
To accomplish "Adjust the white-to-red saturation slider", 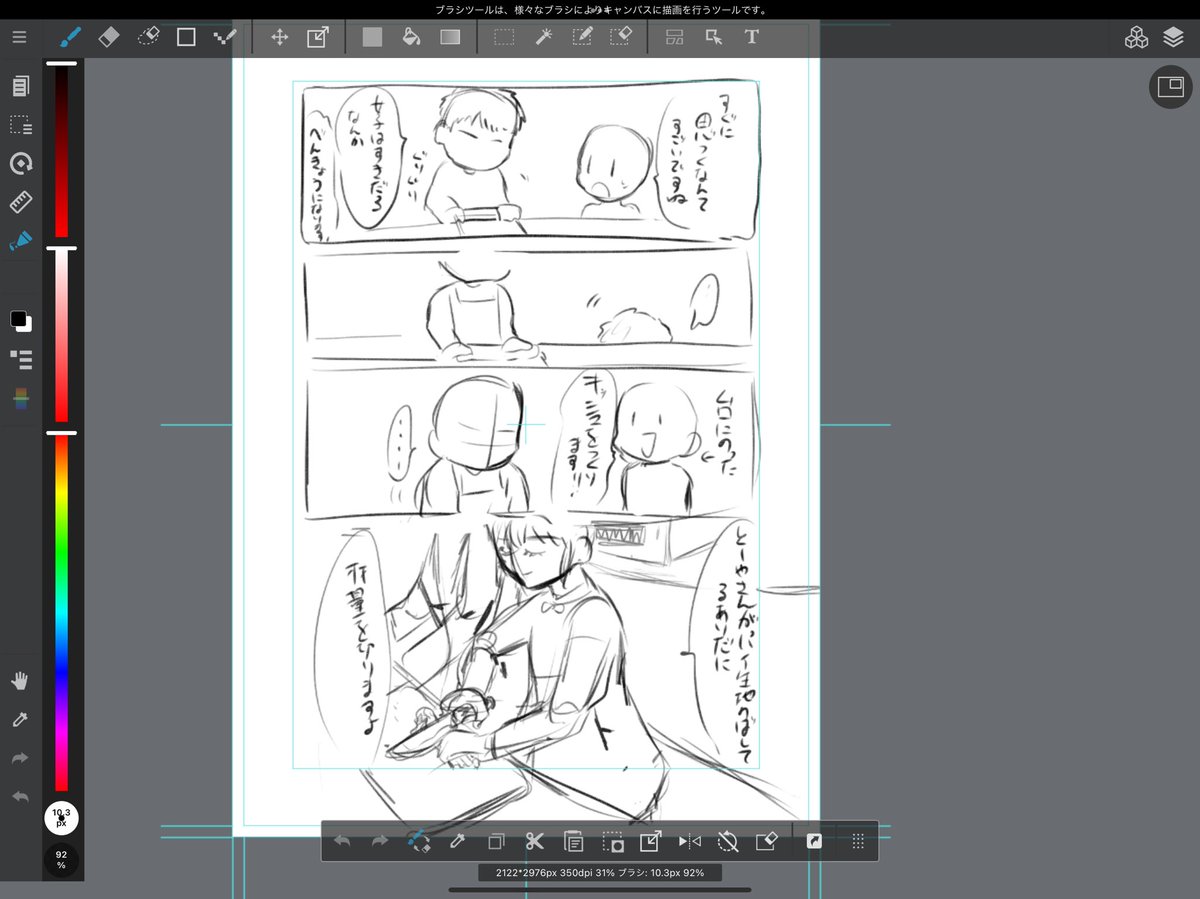I will tap(61, 335).
